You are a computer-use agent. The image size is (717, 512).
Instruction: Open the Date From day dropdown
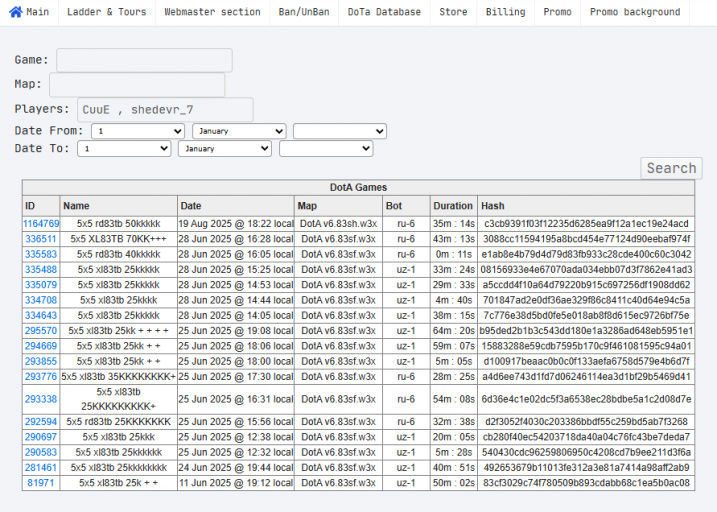point(138,131)
